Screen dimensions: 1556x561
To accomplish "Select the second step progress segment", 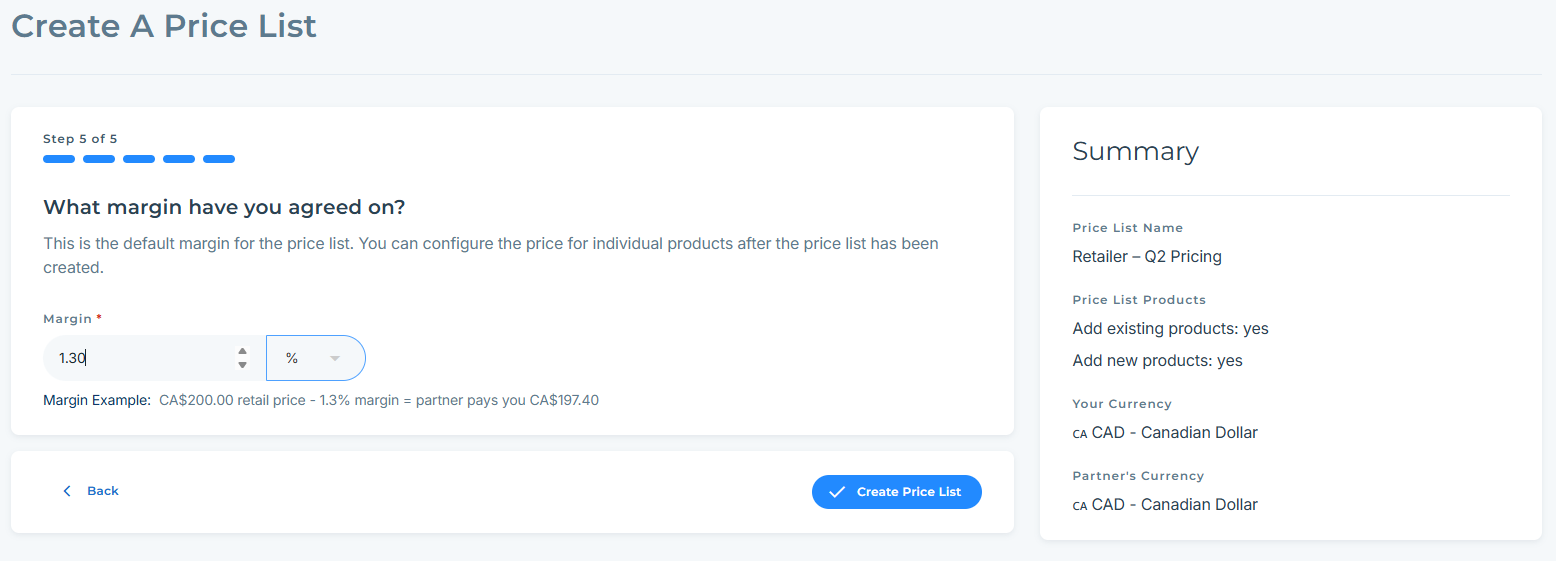I will pos(99,159).
